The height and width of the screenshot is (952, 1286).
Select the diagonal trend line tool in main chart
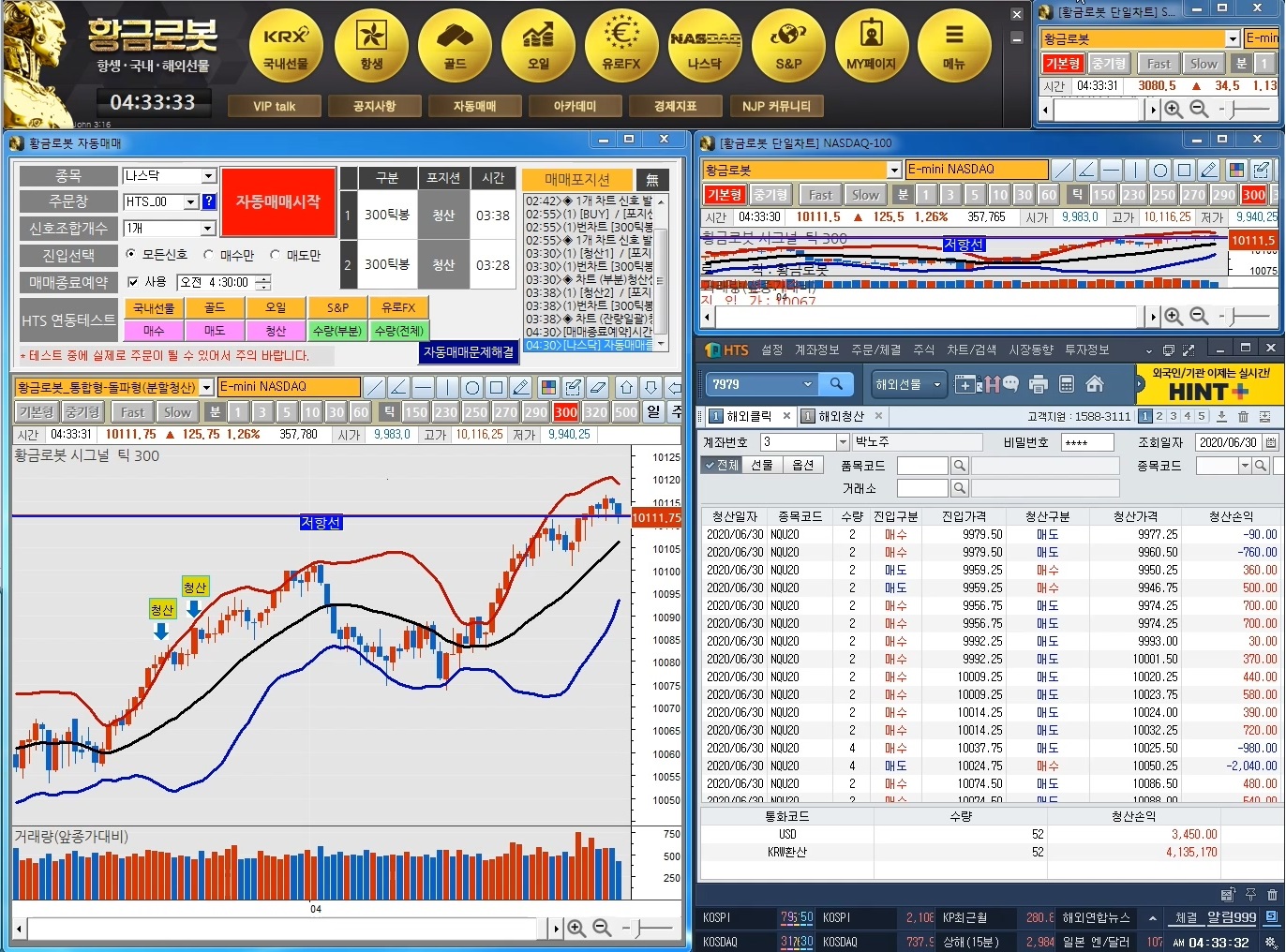[x=374, y=387]
